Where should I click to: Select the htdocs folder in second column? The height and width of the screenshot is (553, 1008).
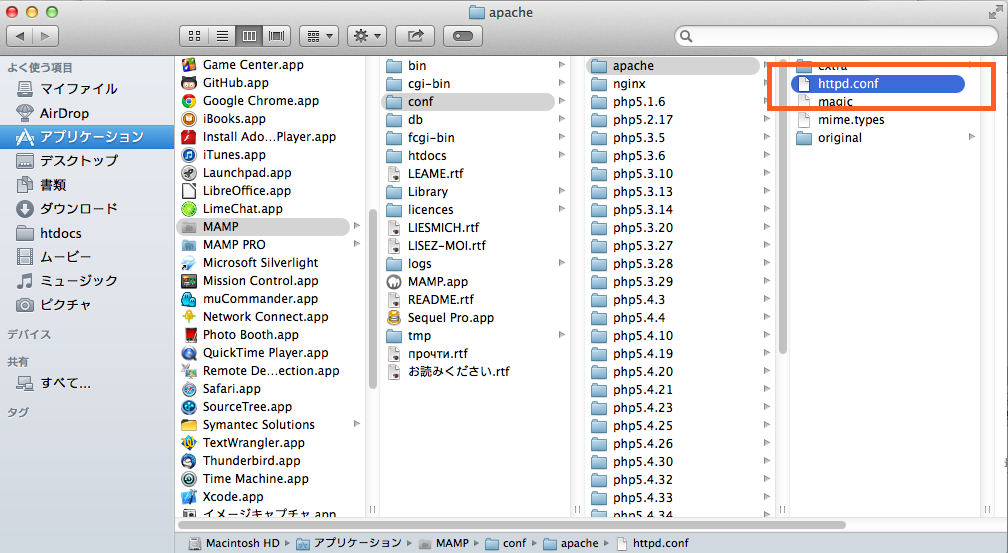point(427,156)
